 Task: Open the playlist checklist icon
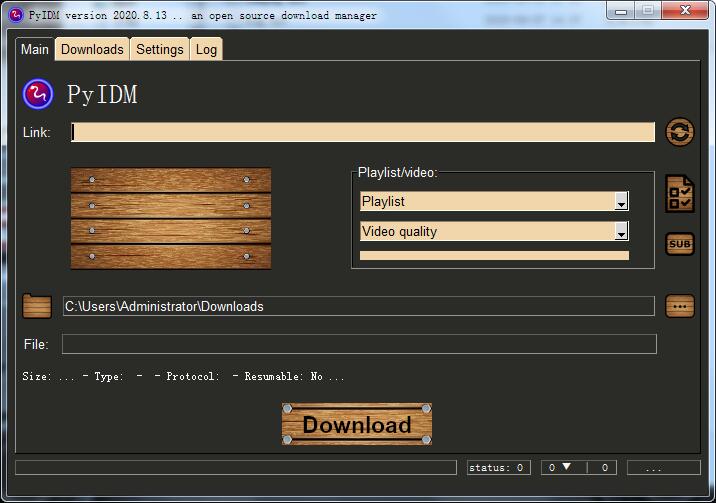(x=680, y=193)
